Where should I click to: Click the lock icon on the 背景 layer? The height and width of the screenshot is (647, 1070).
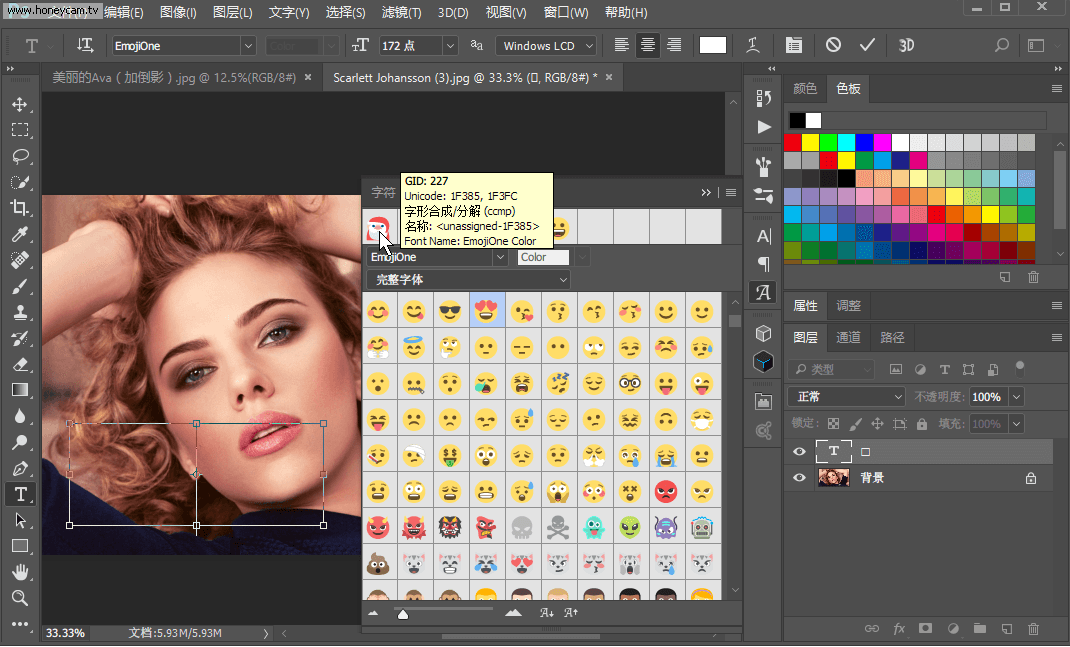(1031, 477)
